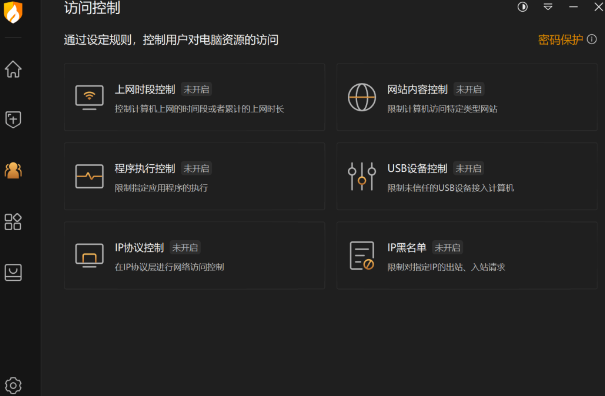
Task: Open the shield protection center sidebar icon
Action: pos(13,119)
